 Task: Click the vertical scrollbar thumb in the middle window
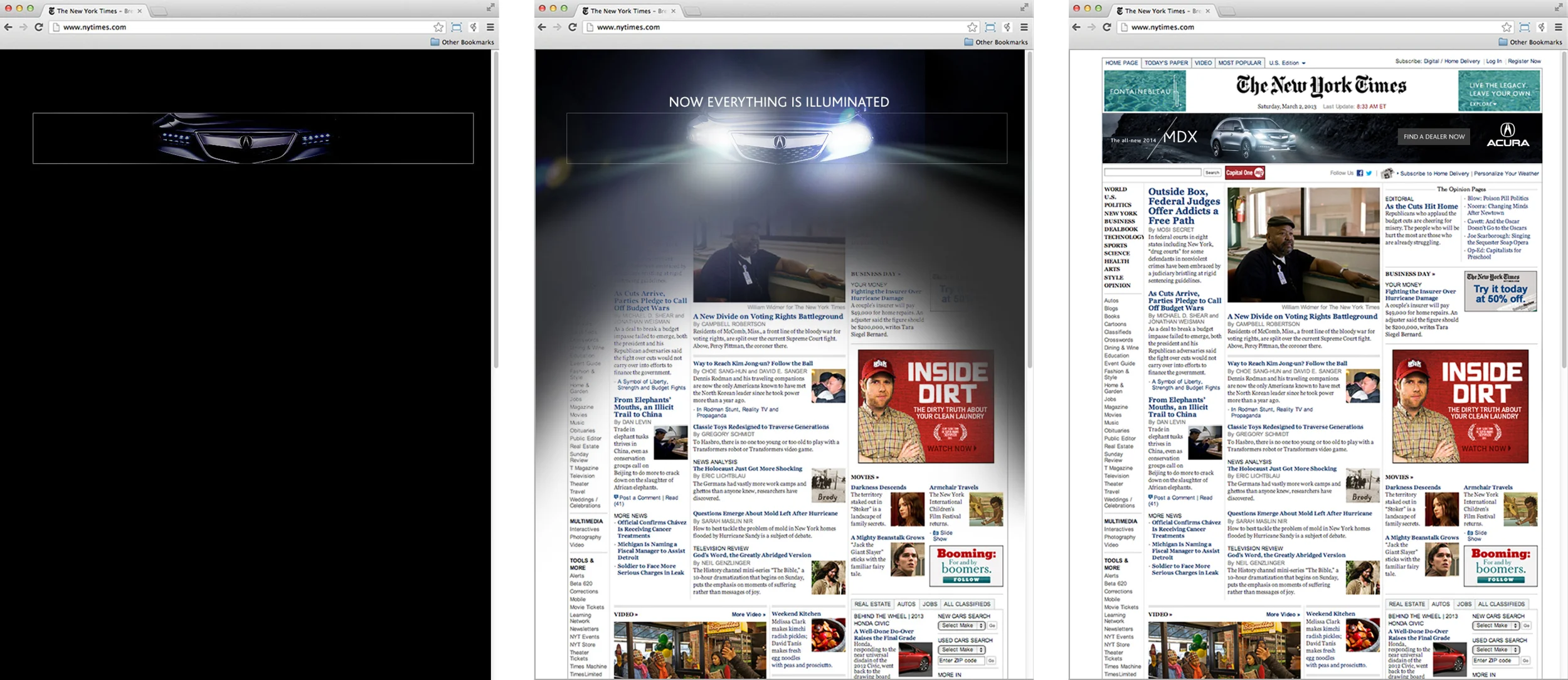coord(1029,210)
